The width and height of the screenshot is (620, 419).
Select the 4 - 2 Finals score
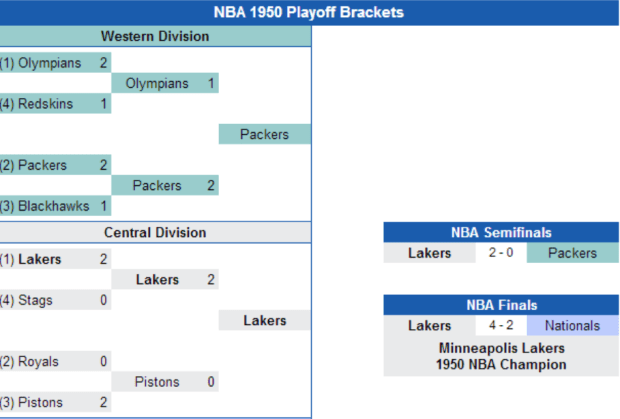pyautogui.click(x=501, y=326)
